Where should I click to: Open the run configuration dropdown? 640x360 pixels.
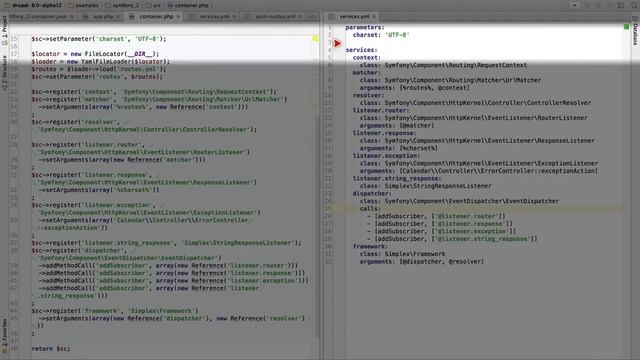pyautogui.click(x=574, y=5)
